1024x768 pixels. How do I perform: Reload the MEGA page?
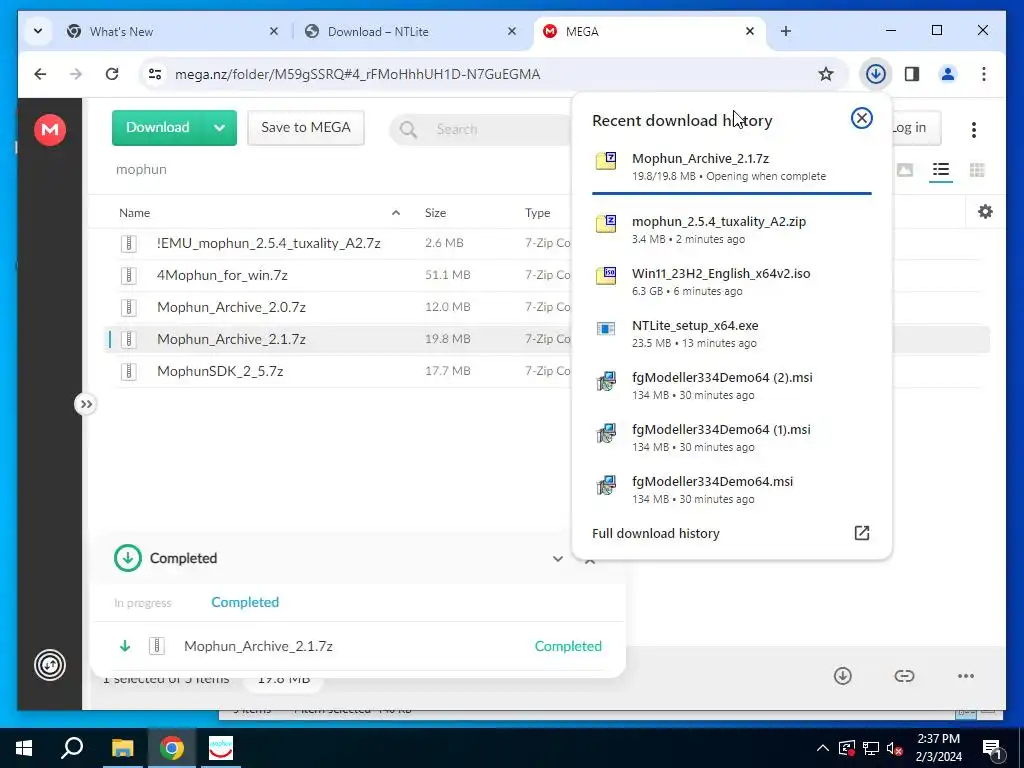tap(112, 74)
